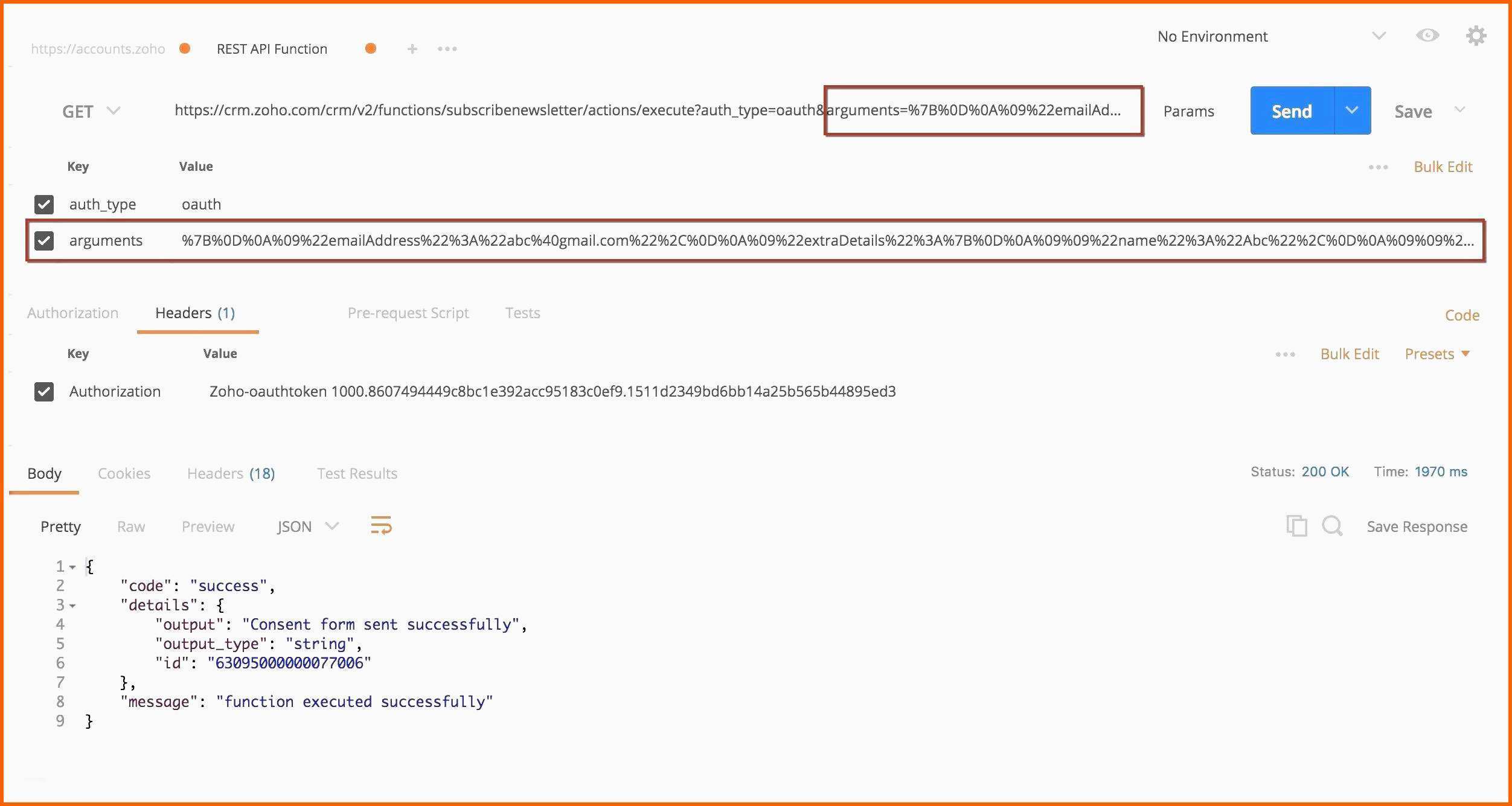Toggle the Authorization header checkbox

coord(44,391)
